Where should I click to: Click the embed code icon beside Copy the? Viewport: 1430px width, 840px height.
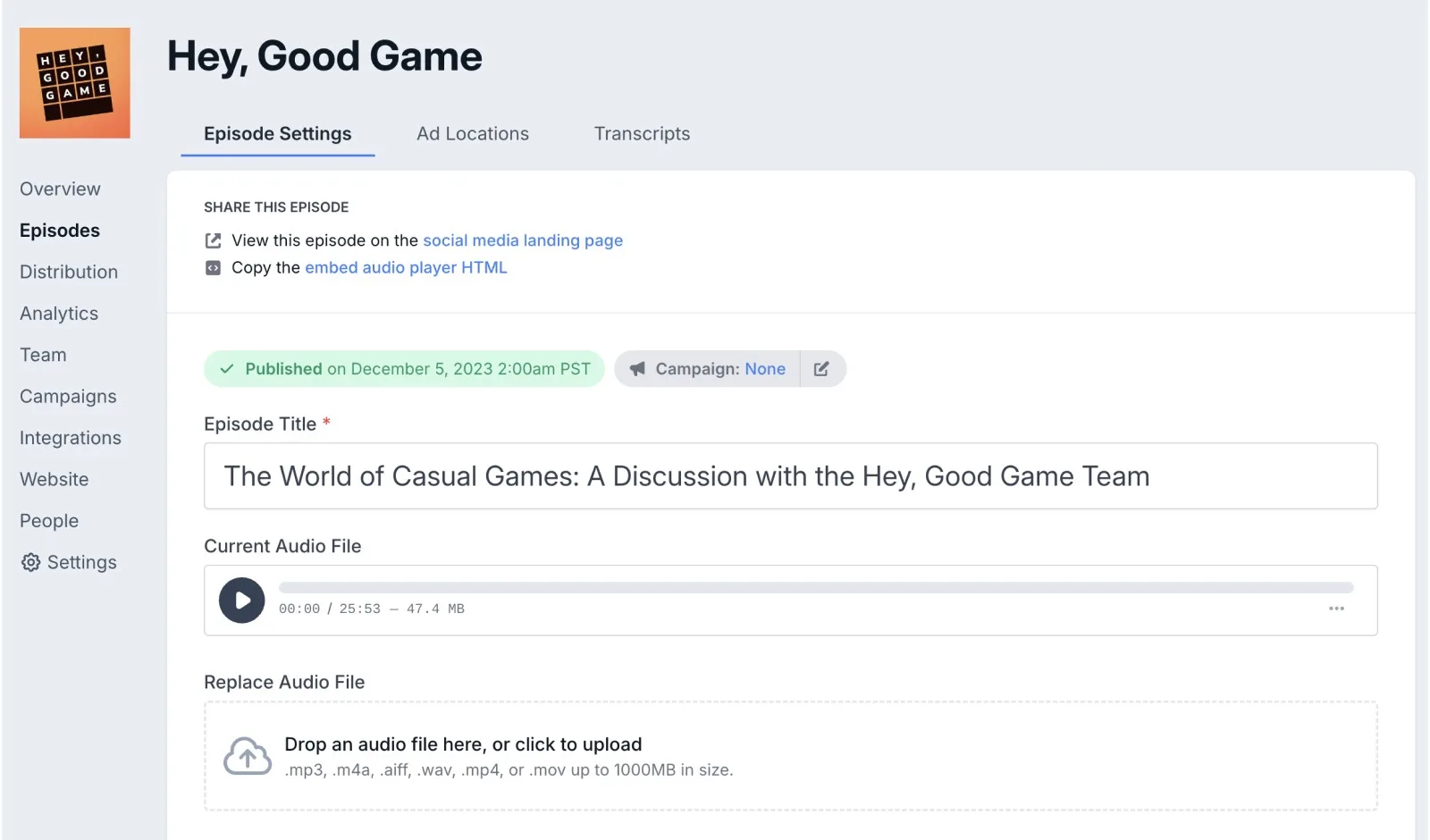[213, 268]
